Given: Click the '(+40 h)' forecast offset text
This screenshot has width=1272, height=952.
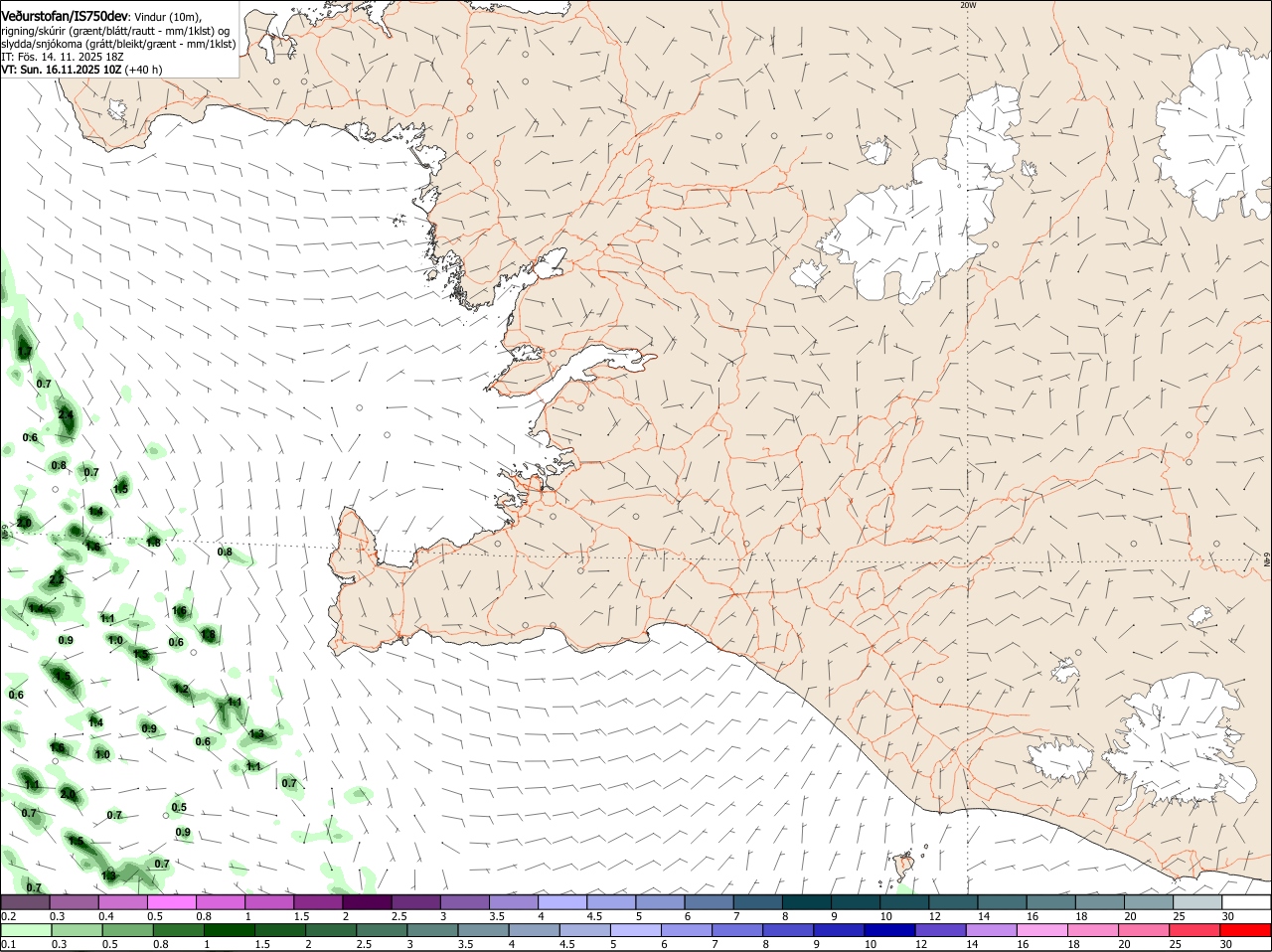Looking at the screenshot, I should click(x=144, y=71).
